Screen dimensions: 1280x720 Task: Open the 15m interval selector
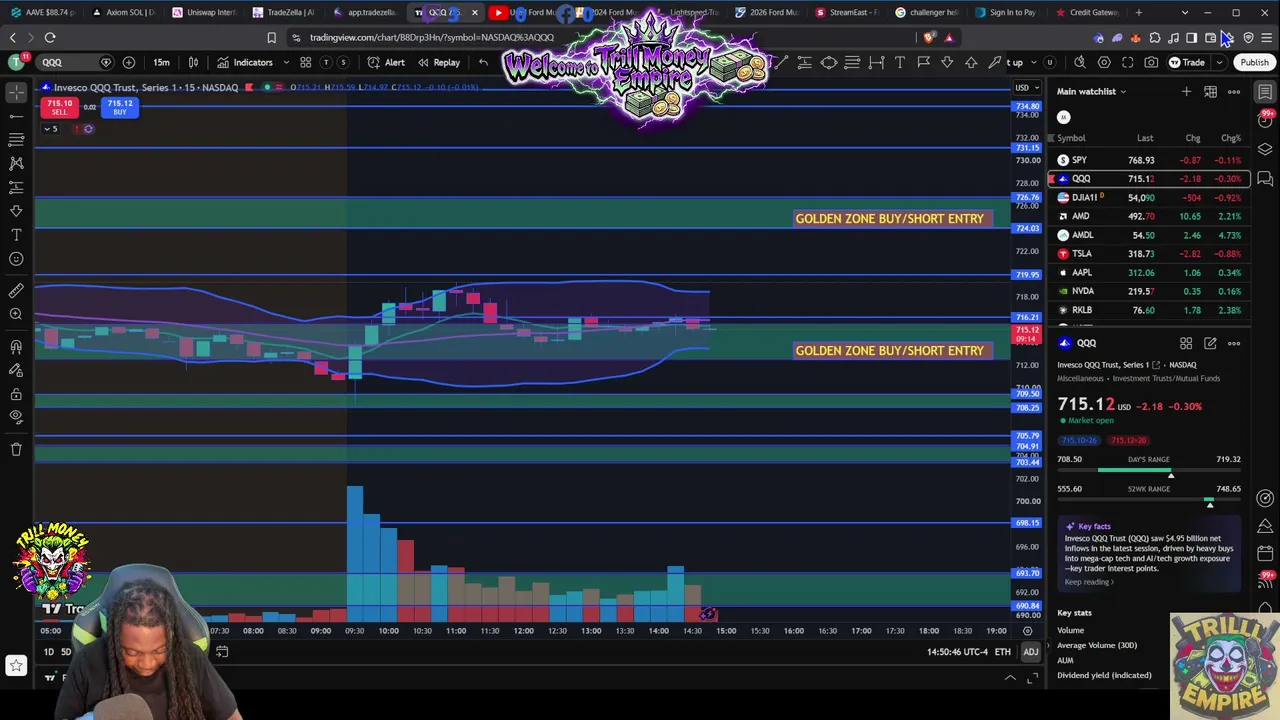pos(161,62)
